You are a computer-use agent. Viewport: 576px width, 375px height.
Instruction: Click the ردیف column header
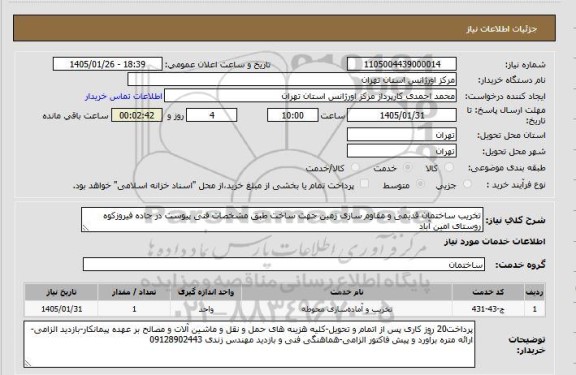(x=534, y=292)
